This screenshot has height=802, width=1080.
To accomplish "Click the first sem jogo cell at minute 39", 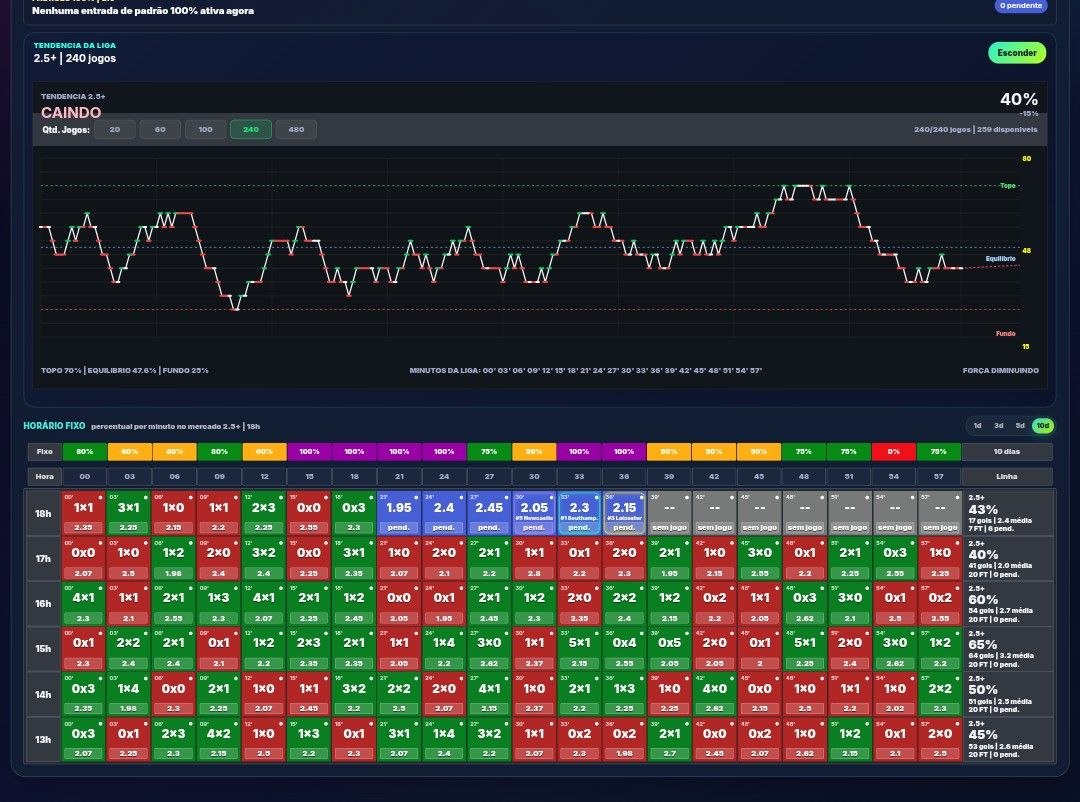I will (x=669, y=513).
